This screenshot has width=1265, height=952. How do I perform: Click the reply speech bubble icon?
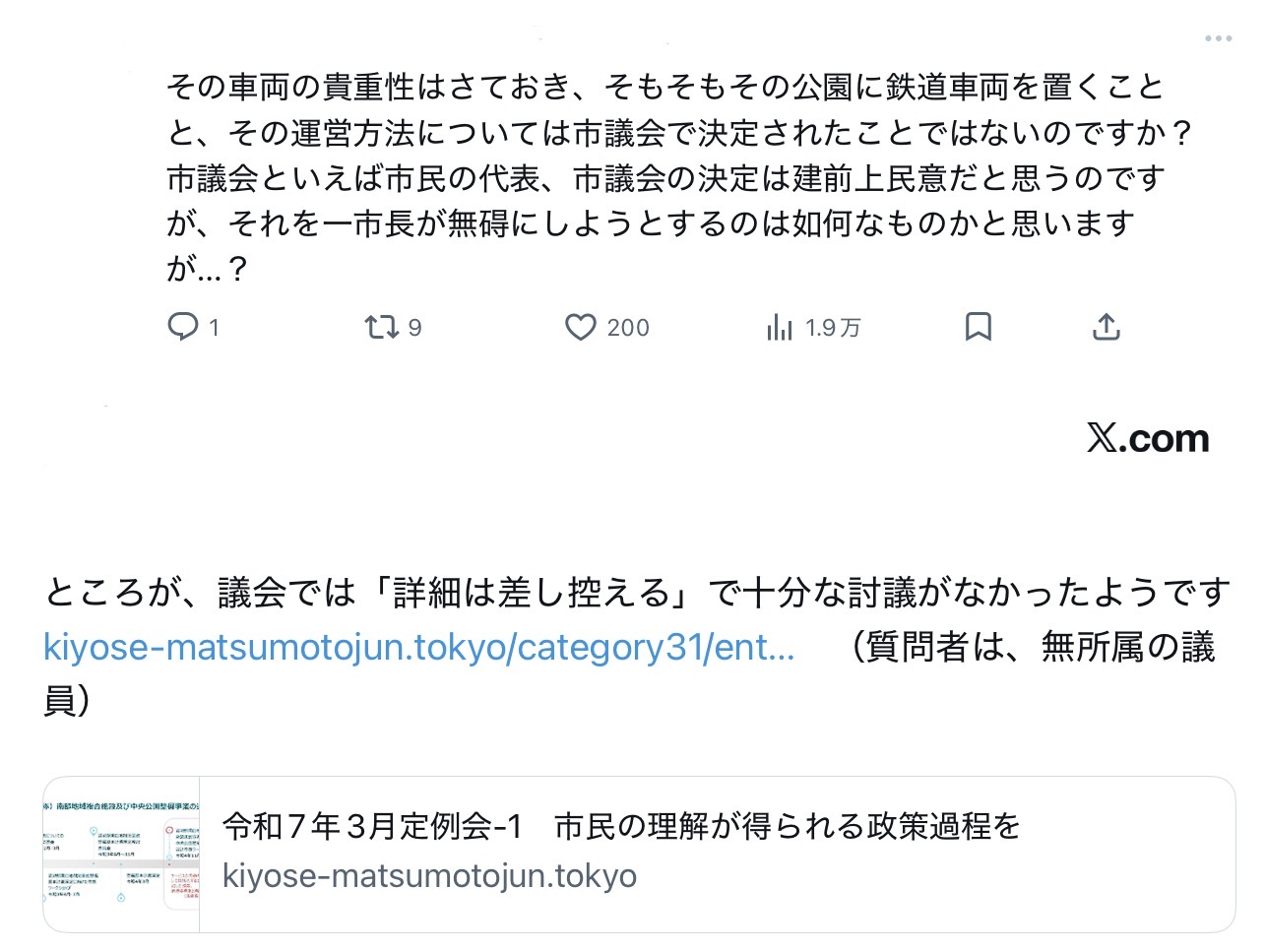coord(183,327)
